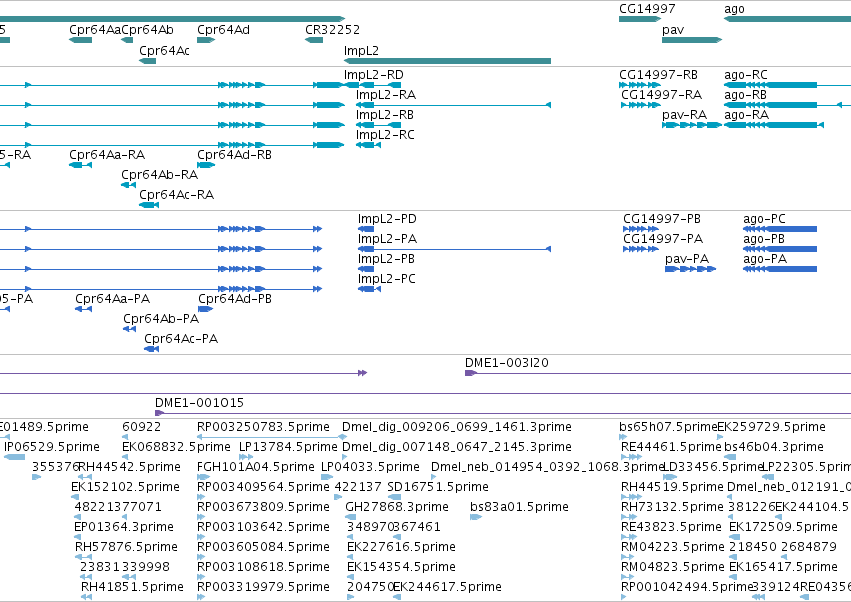Screen dimensions: 851x602
Task: Click the pav-PA protein label
Action: coord(687,259)
